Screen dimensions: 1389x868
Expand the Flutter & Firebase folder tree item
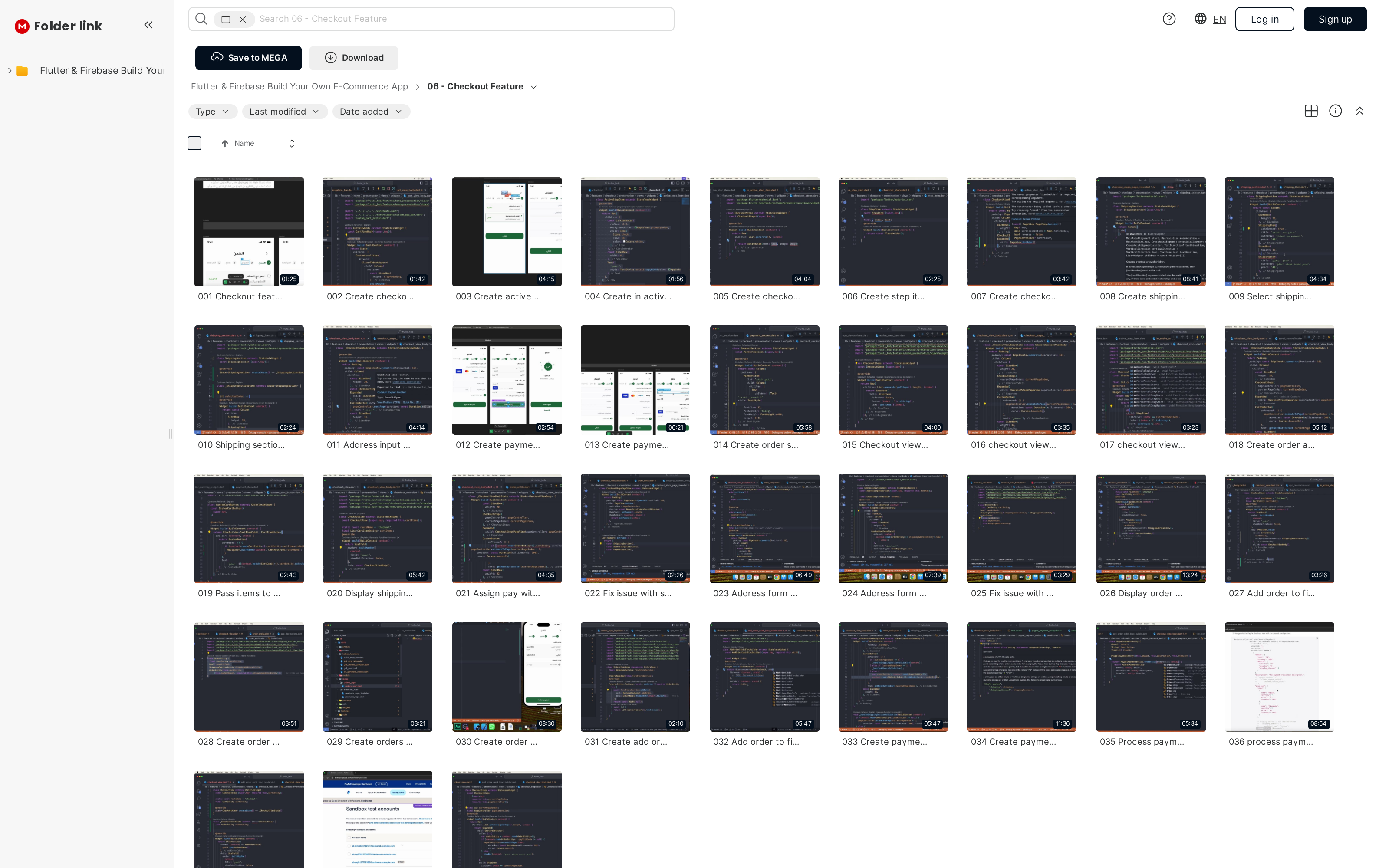click(x=10, y=71)
